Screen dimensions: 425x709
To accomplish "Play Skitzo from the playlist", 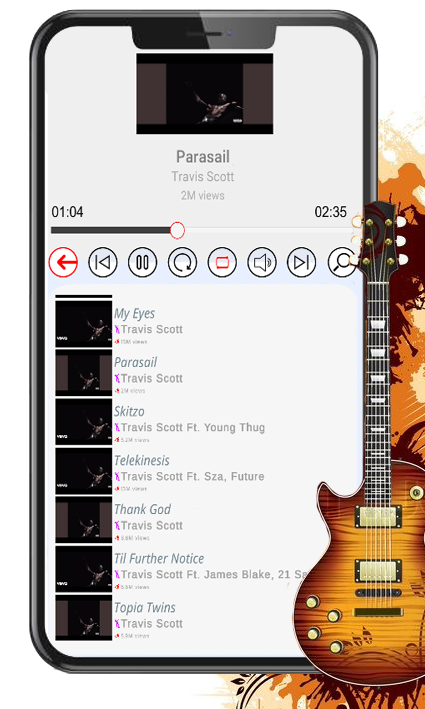I will click(129, 411).
